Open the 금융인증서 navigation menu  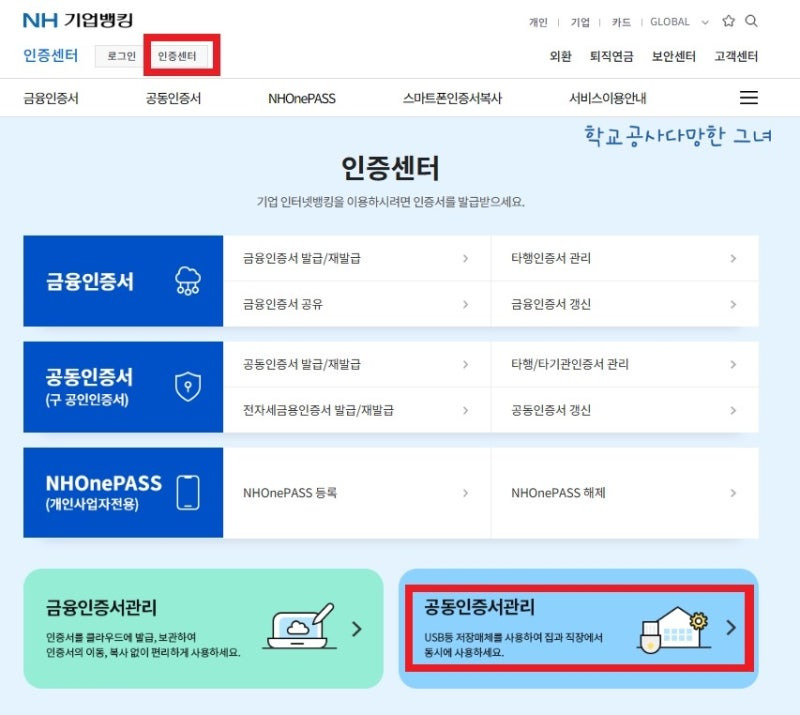pyautogui.click(x=51, y=98)
